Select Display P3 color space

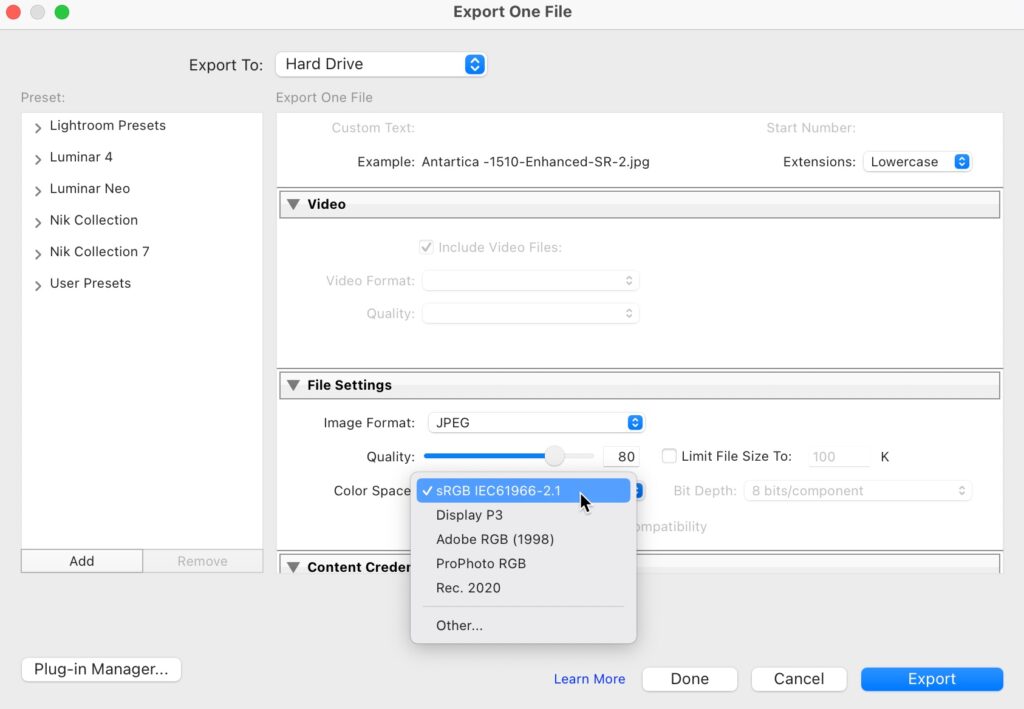click(x=469, y=515)
